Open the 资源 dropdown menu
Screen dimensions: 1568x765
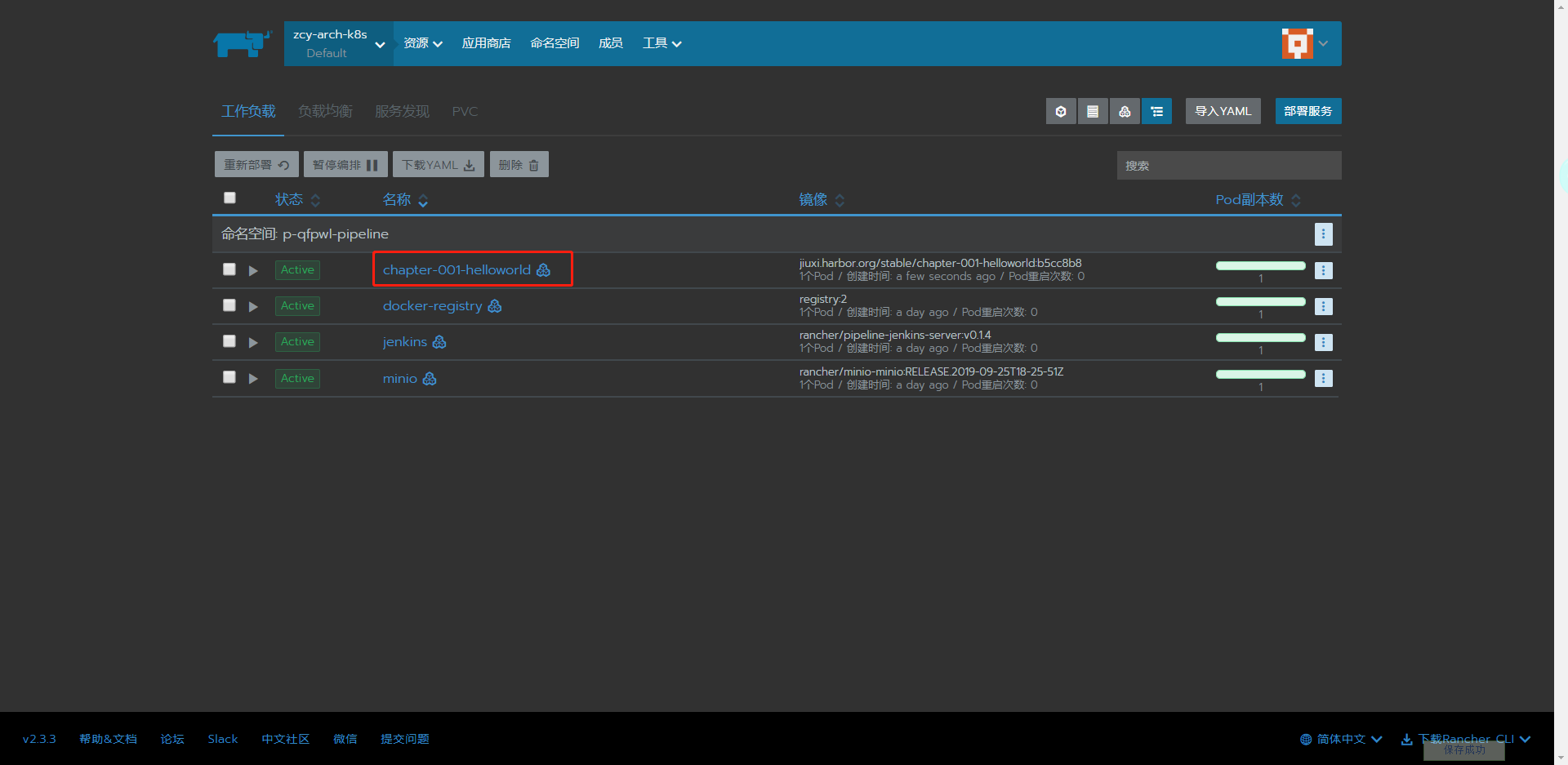[423, 43]
